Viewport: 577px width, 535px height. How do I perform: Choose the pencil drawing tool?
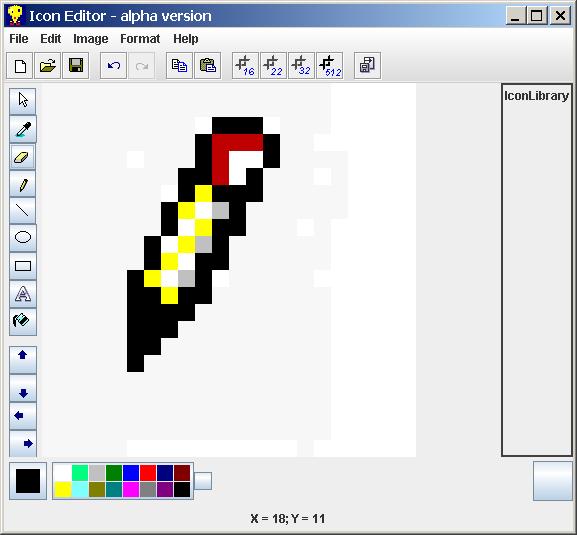click(23, 184)
